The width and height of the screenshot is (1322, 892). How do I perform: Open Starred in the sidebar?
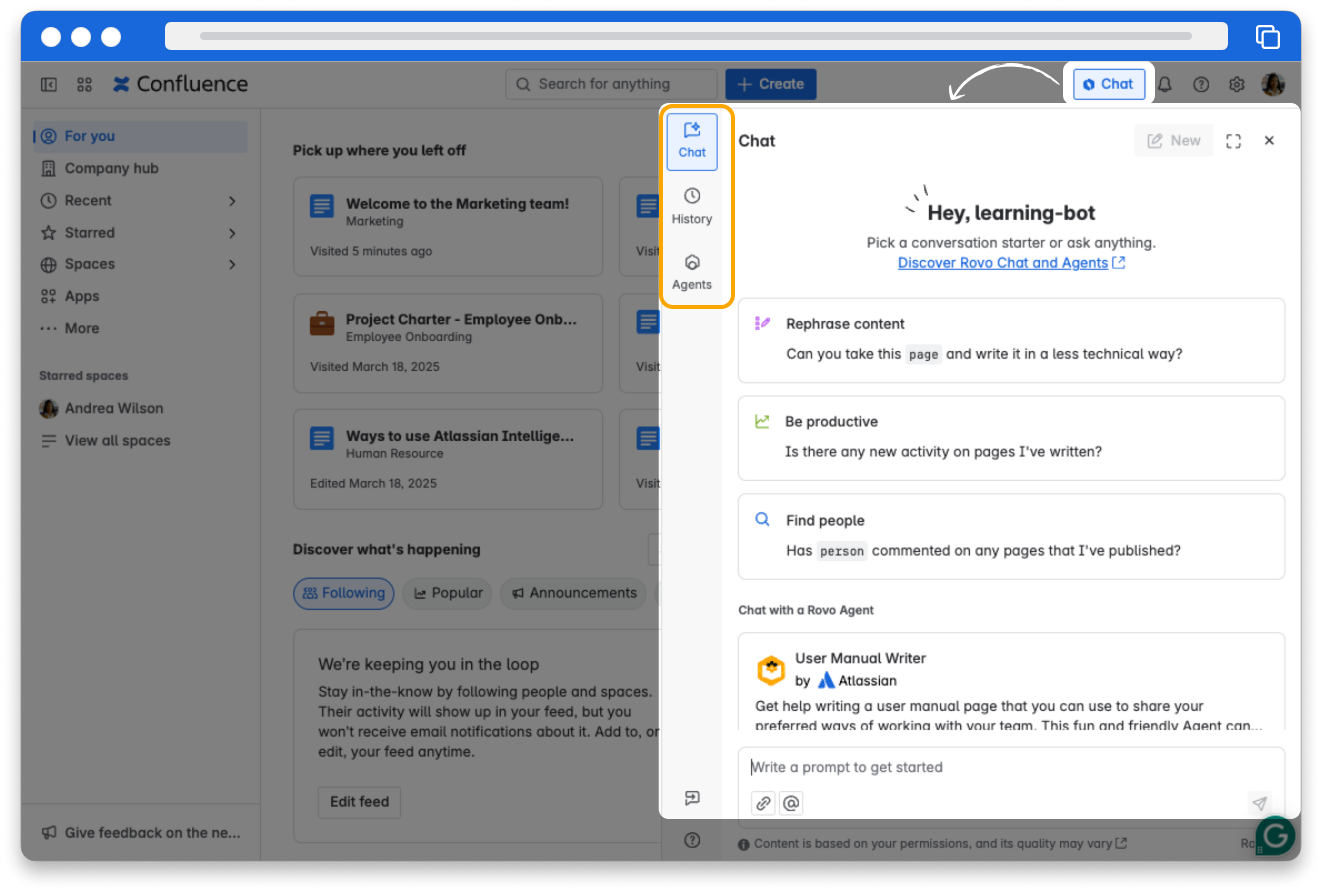pyautogui.click(x=141, y=233)
